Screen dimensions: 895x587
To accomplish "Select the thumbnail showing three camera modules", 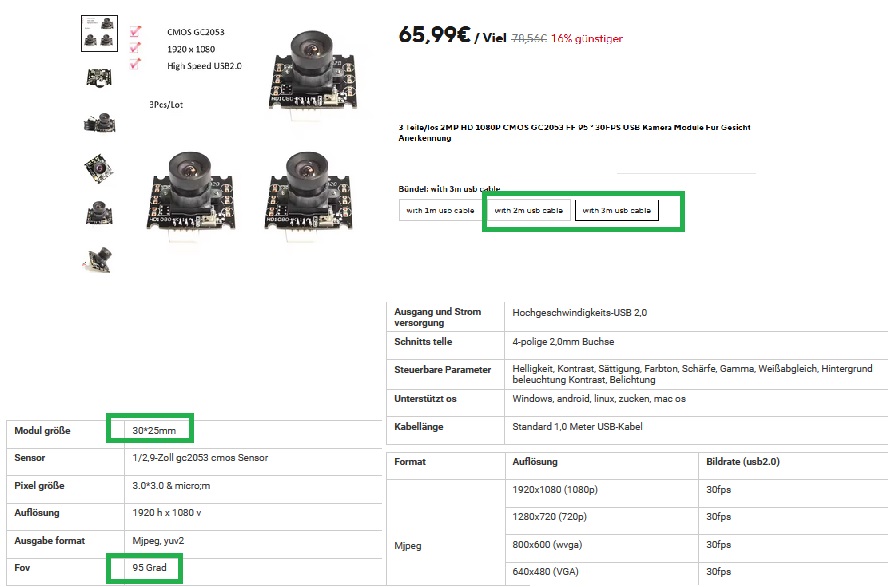I will click(x=99, y=33).
